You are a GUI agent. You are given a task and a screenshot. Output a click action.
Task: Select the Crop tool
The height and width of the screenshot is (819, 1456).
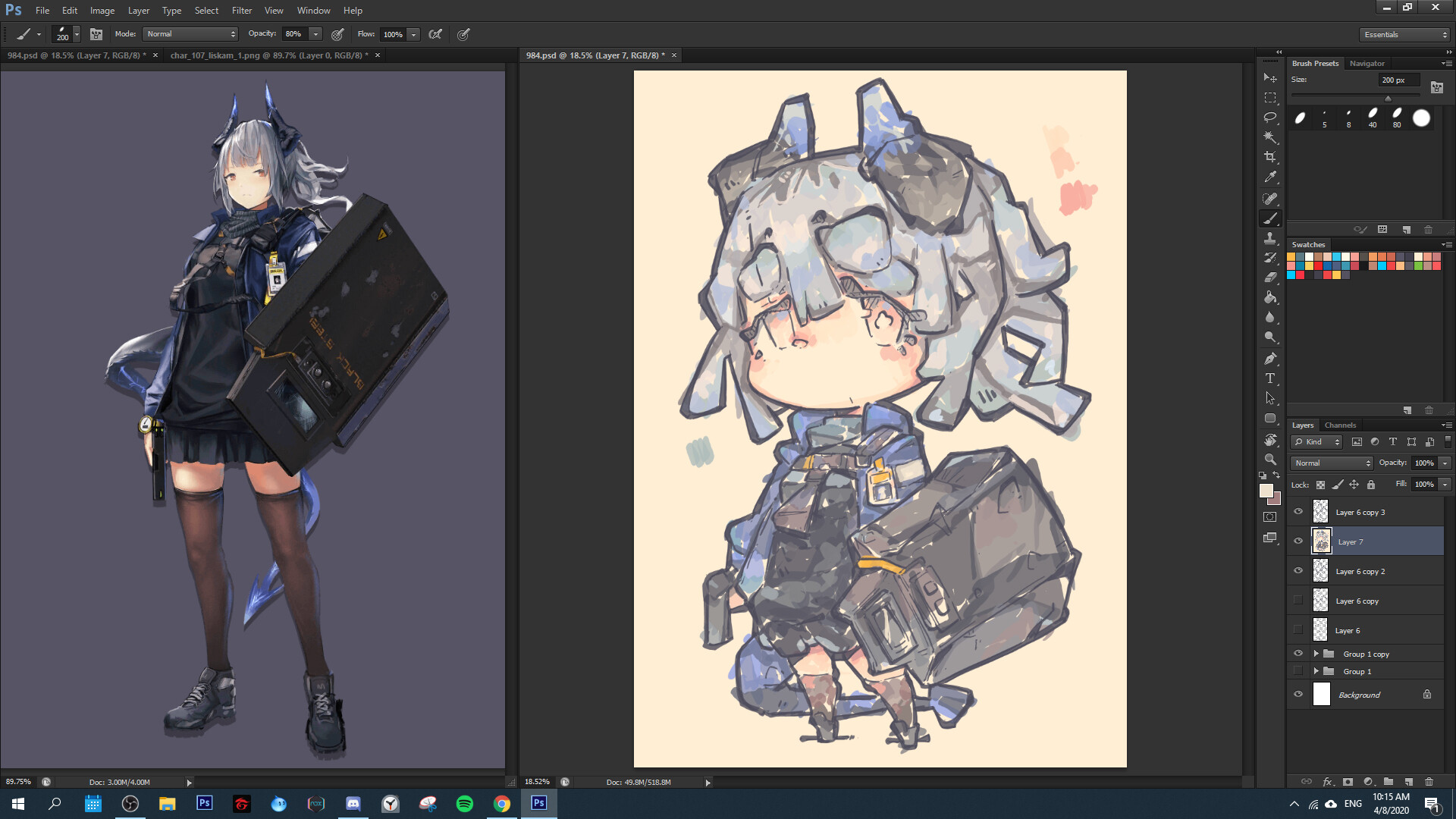1270,157
